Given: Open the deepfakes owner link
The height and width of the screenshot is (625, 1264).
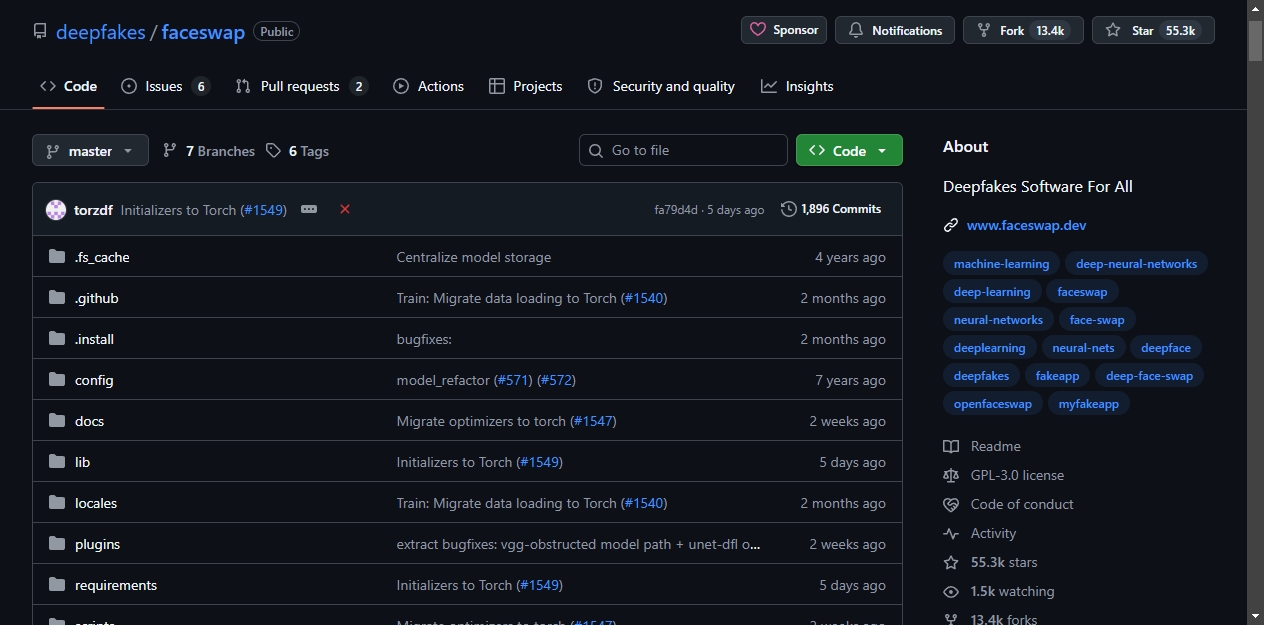Looking at the screenshot, I should point(100,32).
